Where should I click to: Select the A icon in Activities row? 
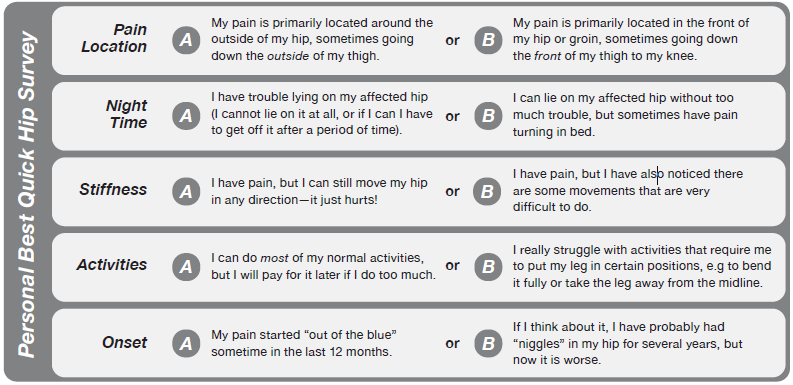coord(186,266)
